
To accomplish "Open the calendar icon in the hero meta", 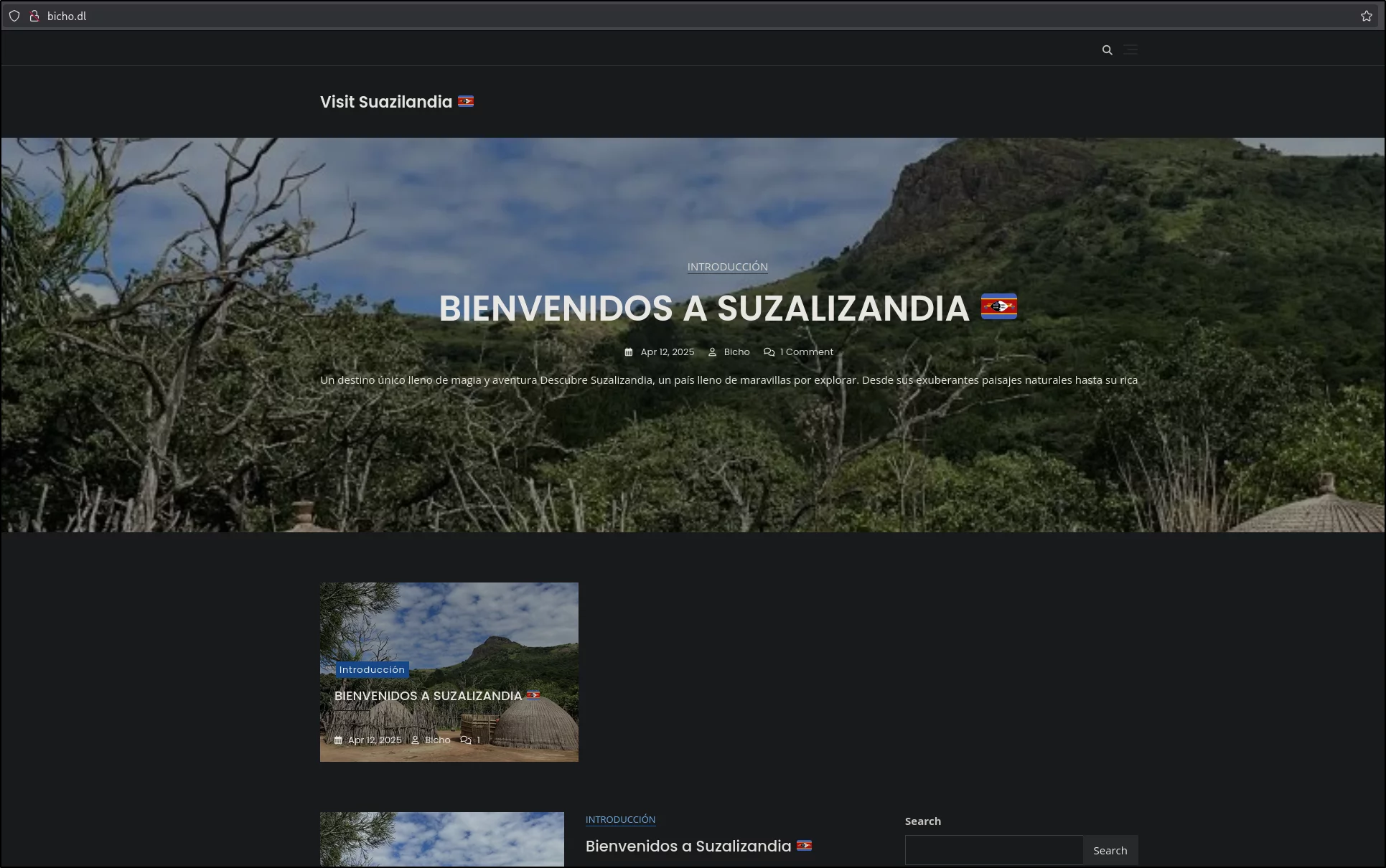I will tap(629, 352).
